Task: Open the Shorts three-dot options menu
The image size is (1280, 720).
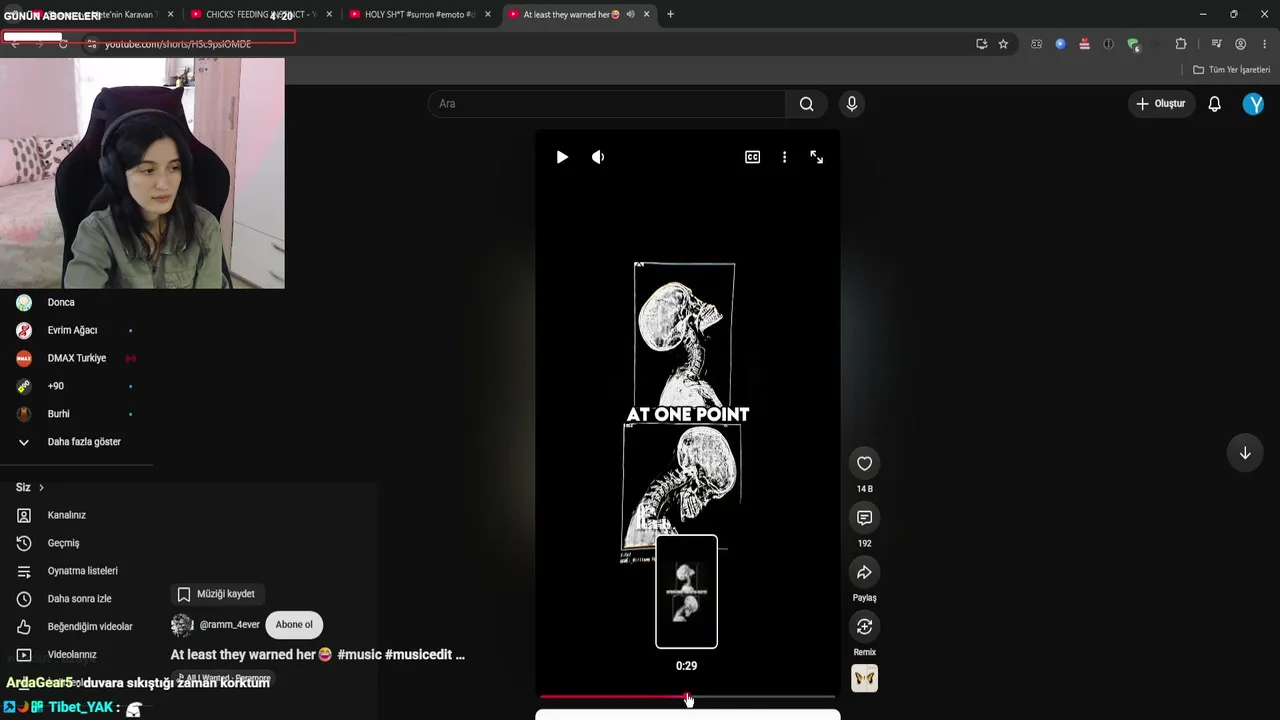Action: tap(784, 157)
